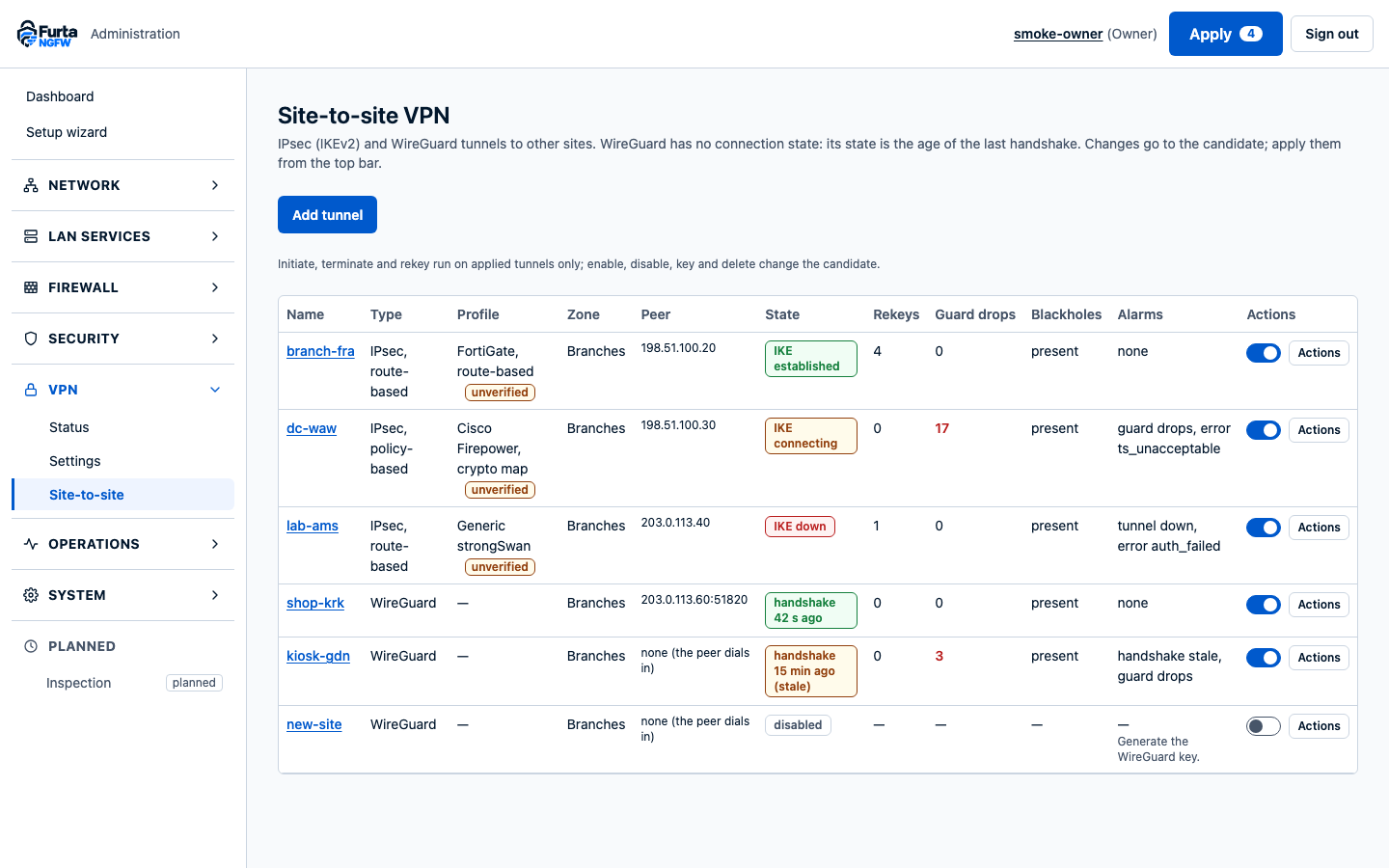The height and width of the screenshot is (868, 1389).
Task: Open Actions dropdown for dc-waw
Action: [x=1319, y=430]
